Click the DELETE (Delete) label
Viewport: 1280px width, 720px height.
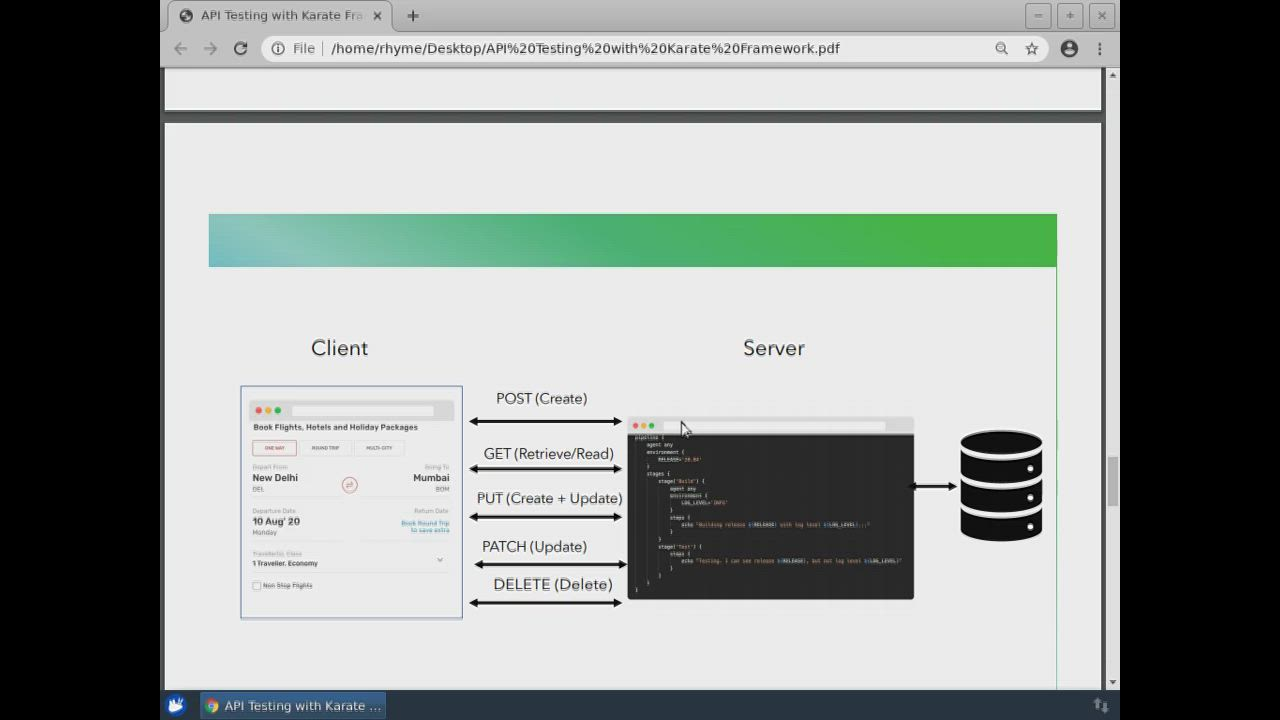[552, 584]
